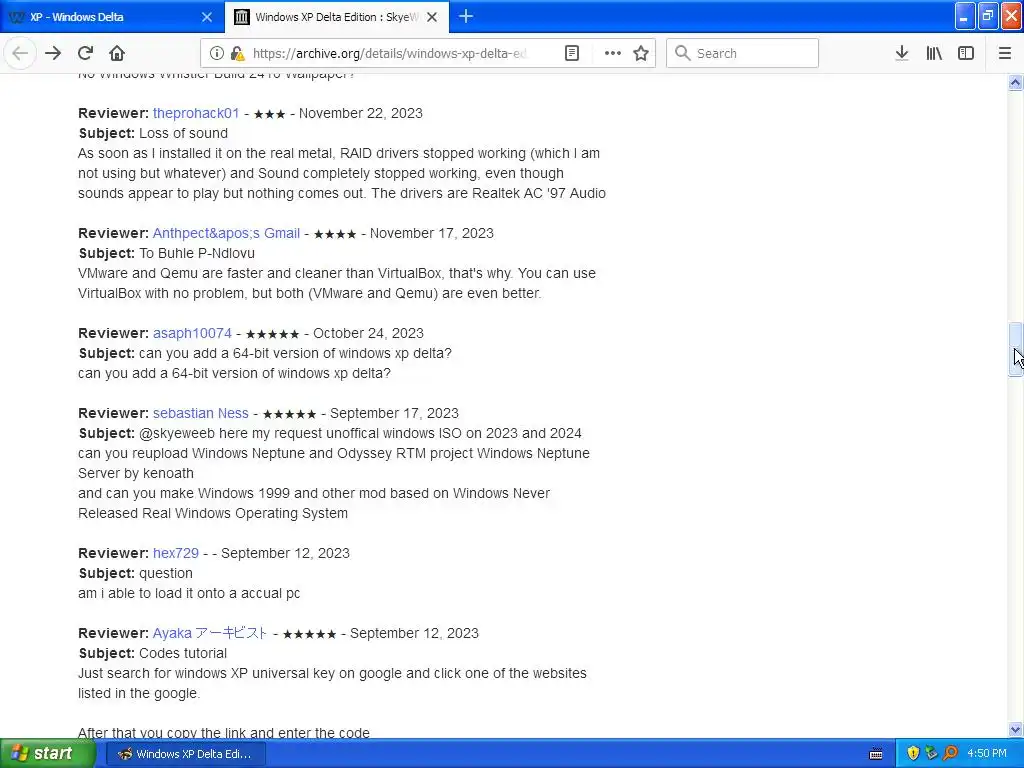Reload the current page

[x=85, y=53]
